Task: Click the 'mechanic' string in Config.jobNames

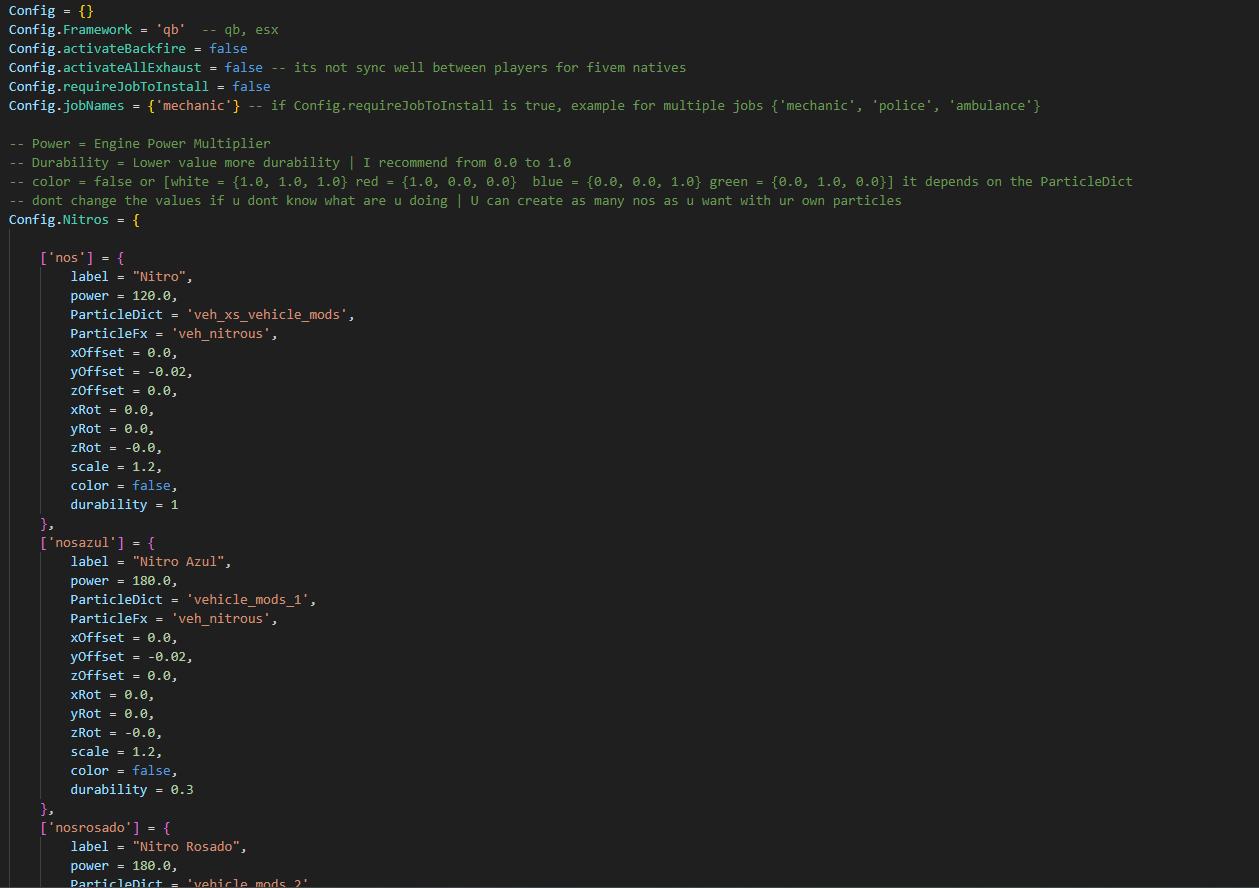Action: pos(194,106)
